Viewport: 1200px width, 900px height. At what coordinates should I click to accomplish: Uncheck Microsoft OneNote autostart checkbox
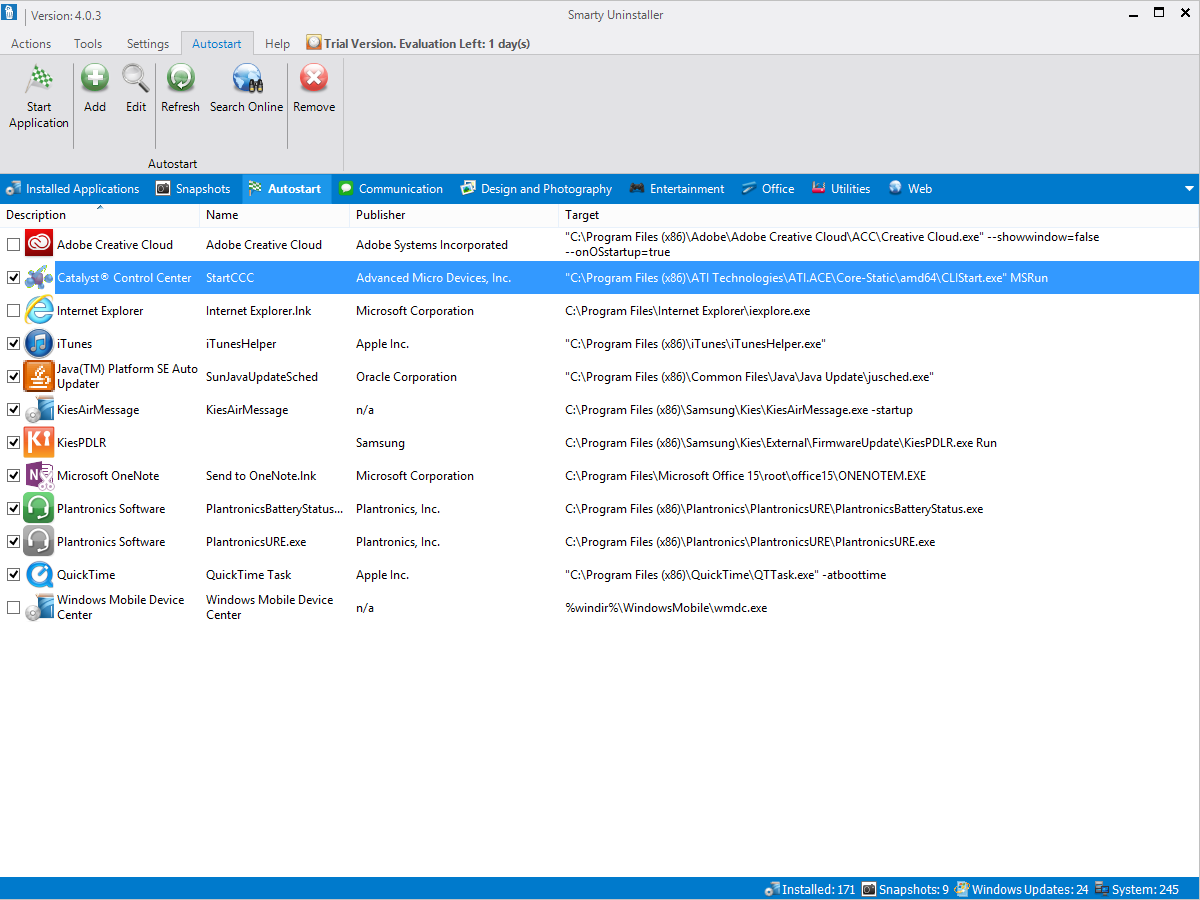13,476
